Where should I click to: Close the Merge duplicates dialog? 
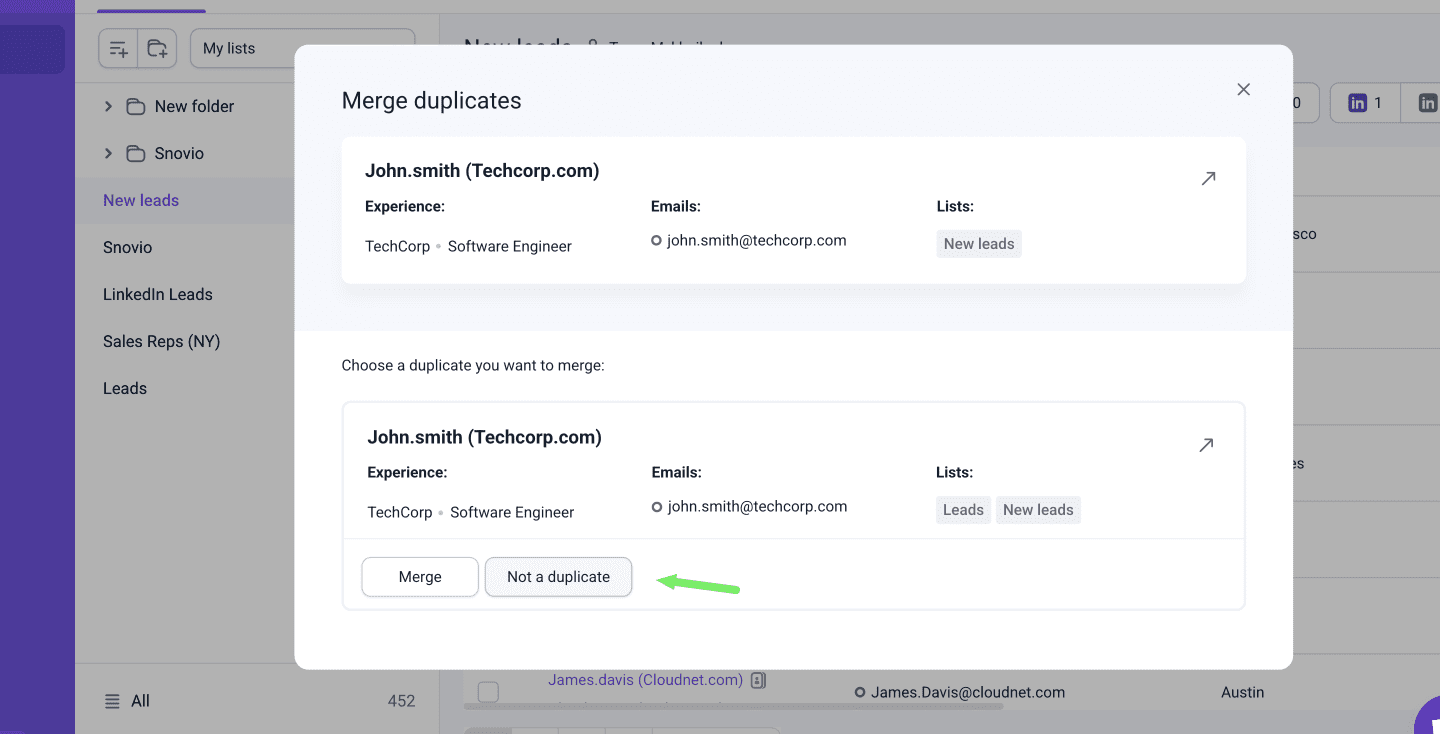[x=1243, y=90]
